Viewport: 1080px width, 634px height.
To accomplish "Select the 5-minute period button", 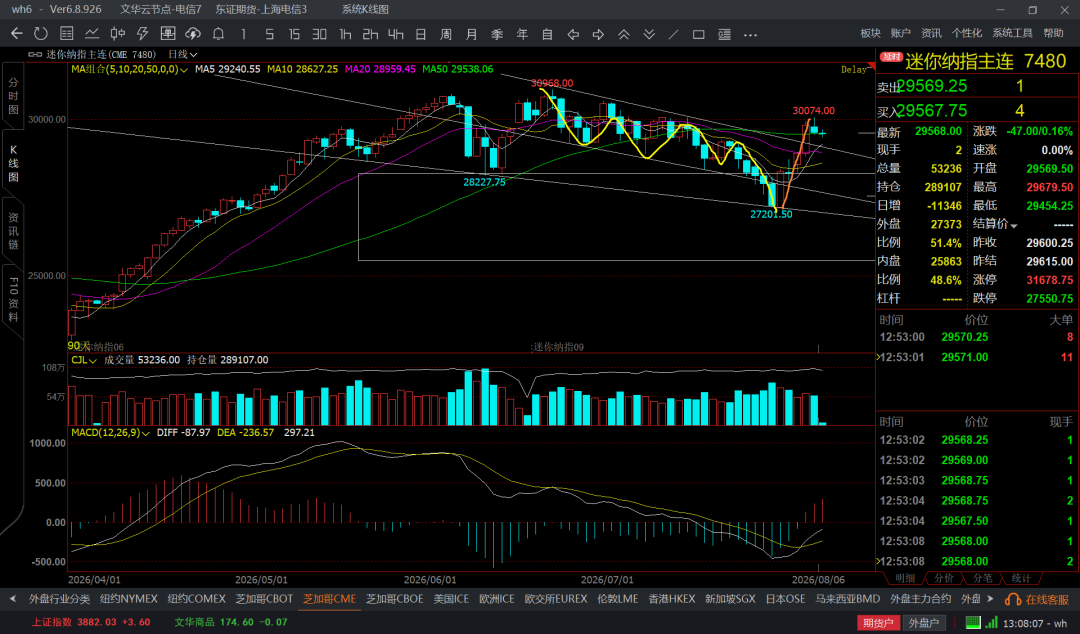I will [x=269, y=34].
